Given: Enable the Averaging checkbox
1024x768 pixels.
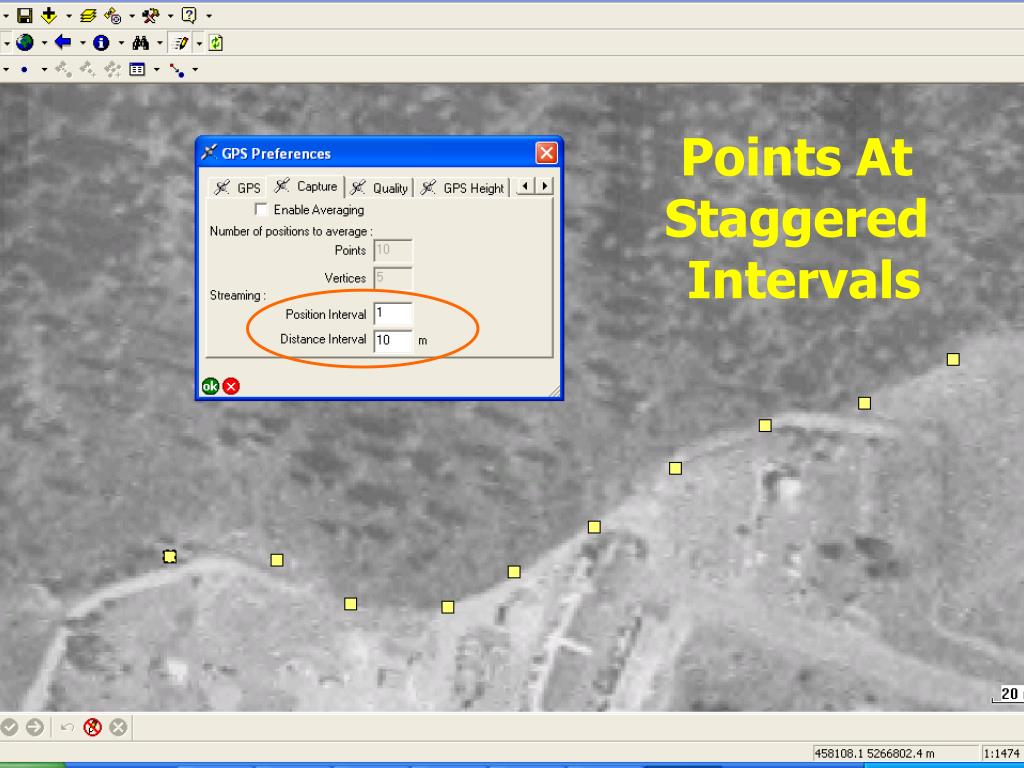Looking at the screenshot, I should click(x=262, y=210).
